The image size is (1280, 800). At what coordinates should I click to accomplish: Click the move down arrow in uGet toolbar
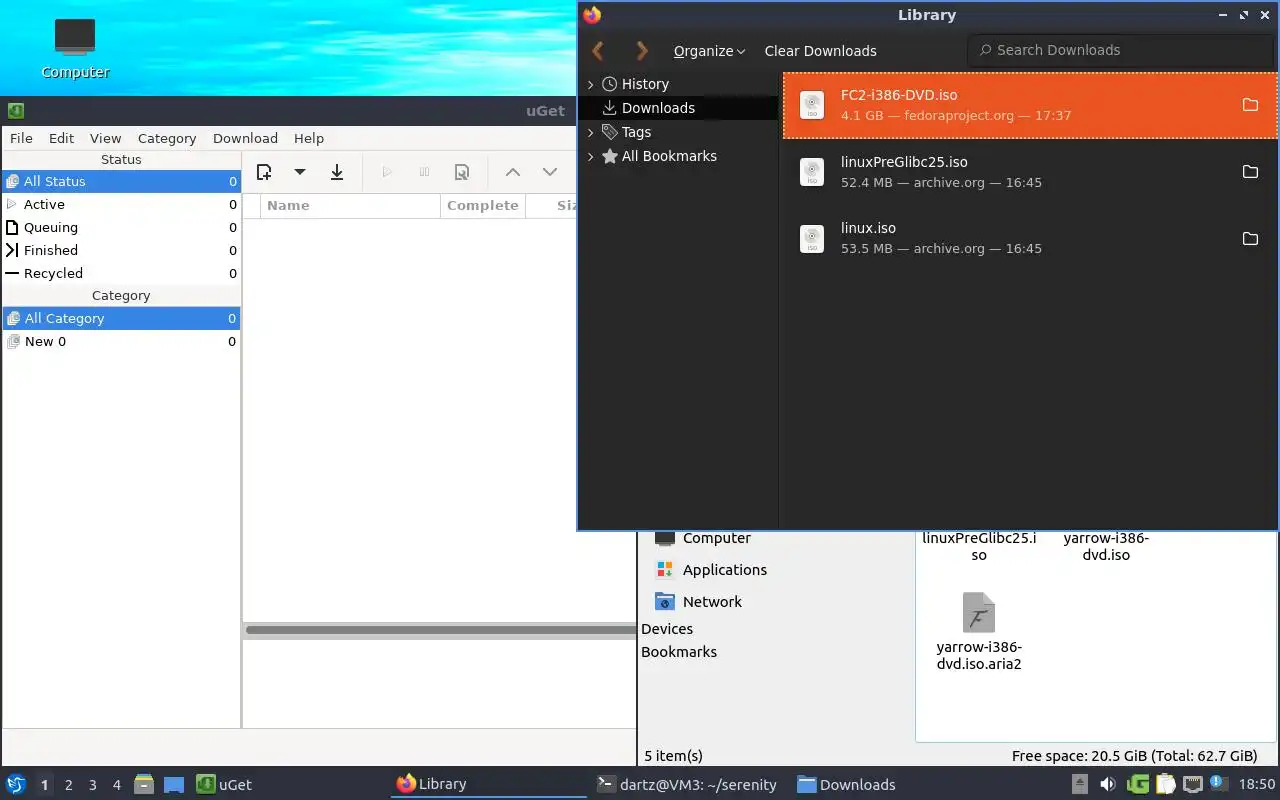click(x=549, y=172)
